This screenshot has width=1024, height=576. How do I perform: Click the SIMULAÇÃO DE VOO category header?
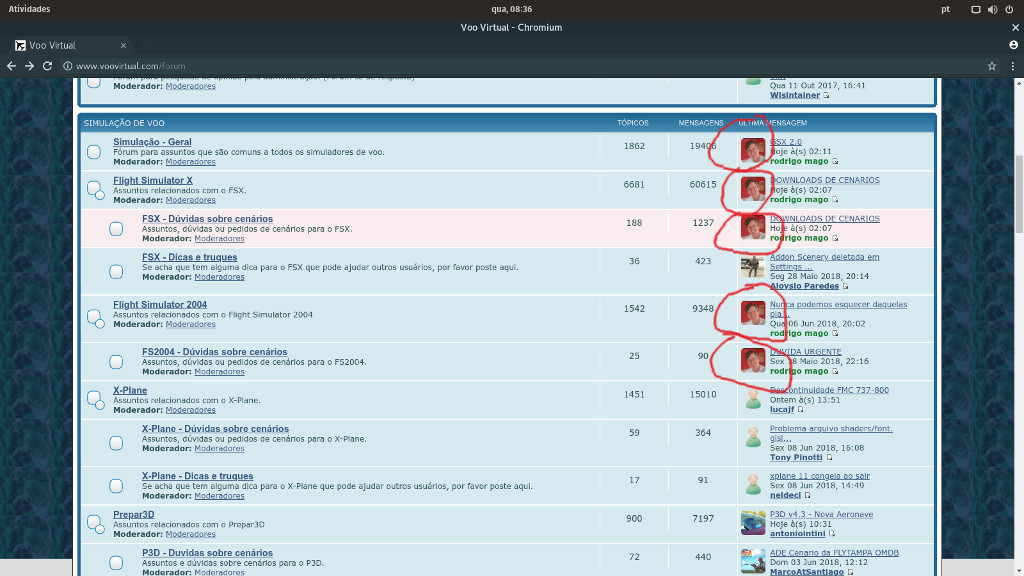124,123
